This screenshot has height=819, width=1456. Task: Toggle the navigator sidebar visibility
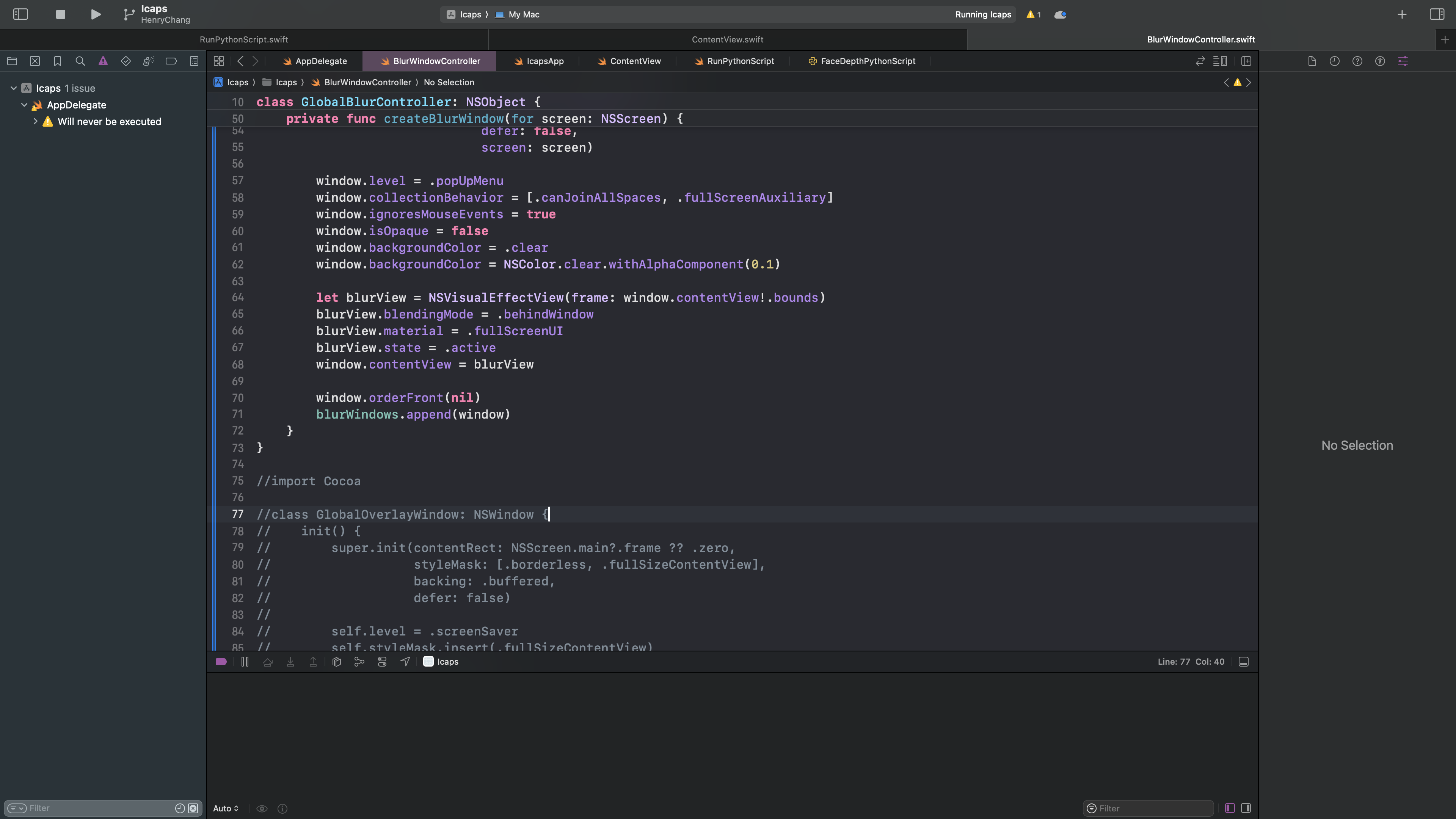(x=20, y=14)
